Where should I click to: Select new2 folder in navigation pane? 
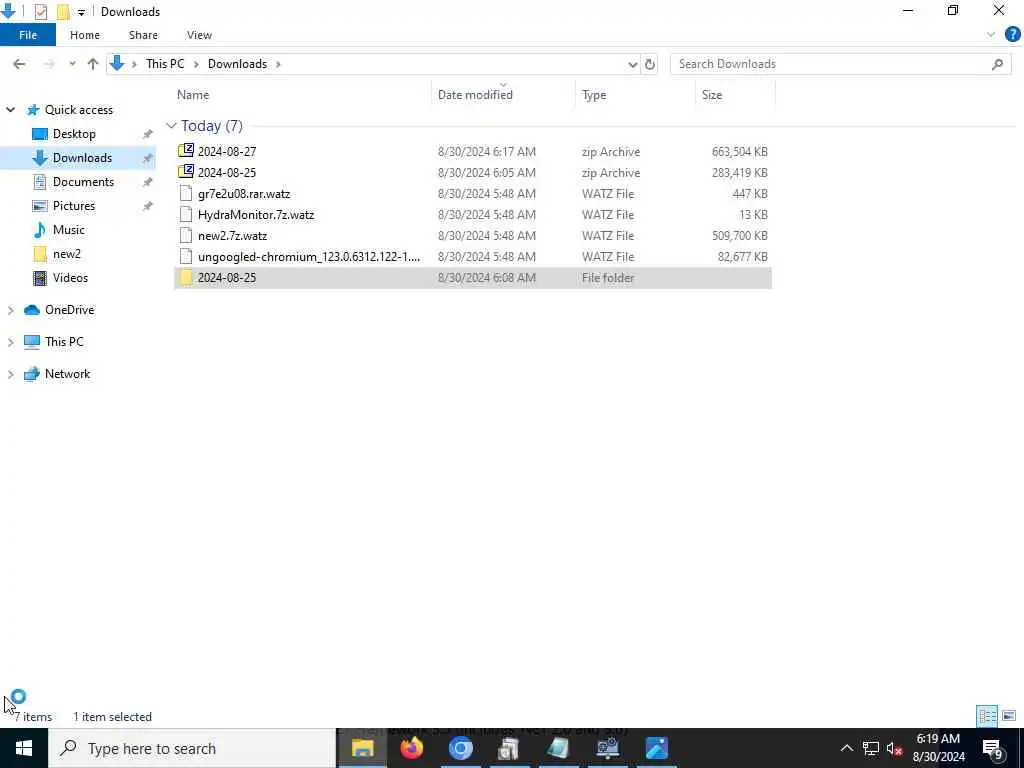coord(67,254)
